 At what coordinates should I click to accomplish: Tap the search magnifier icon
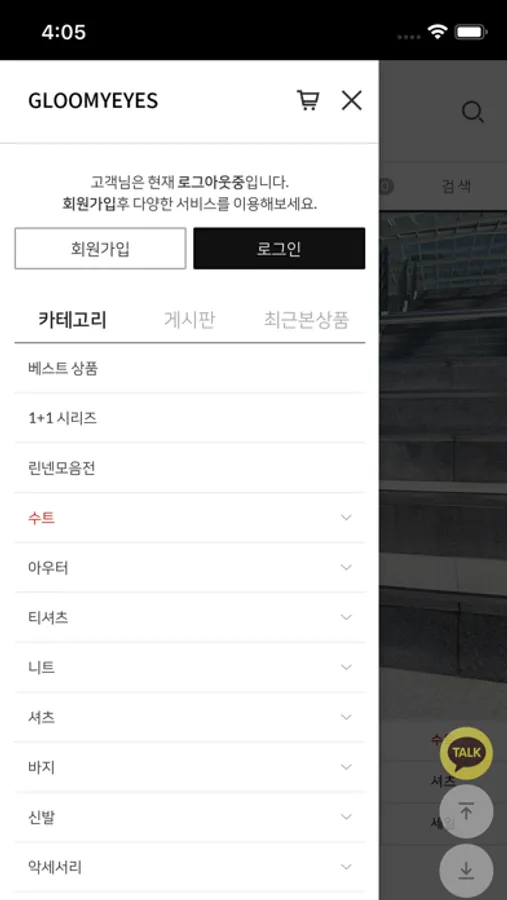473,112
